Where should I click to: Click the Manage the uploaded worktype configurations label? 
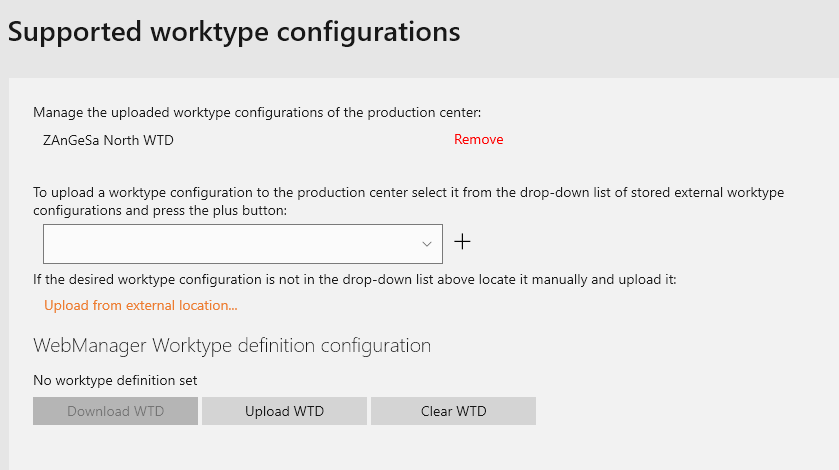point(257,112)
